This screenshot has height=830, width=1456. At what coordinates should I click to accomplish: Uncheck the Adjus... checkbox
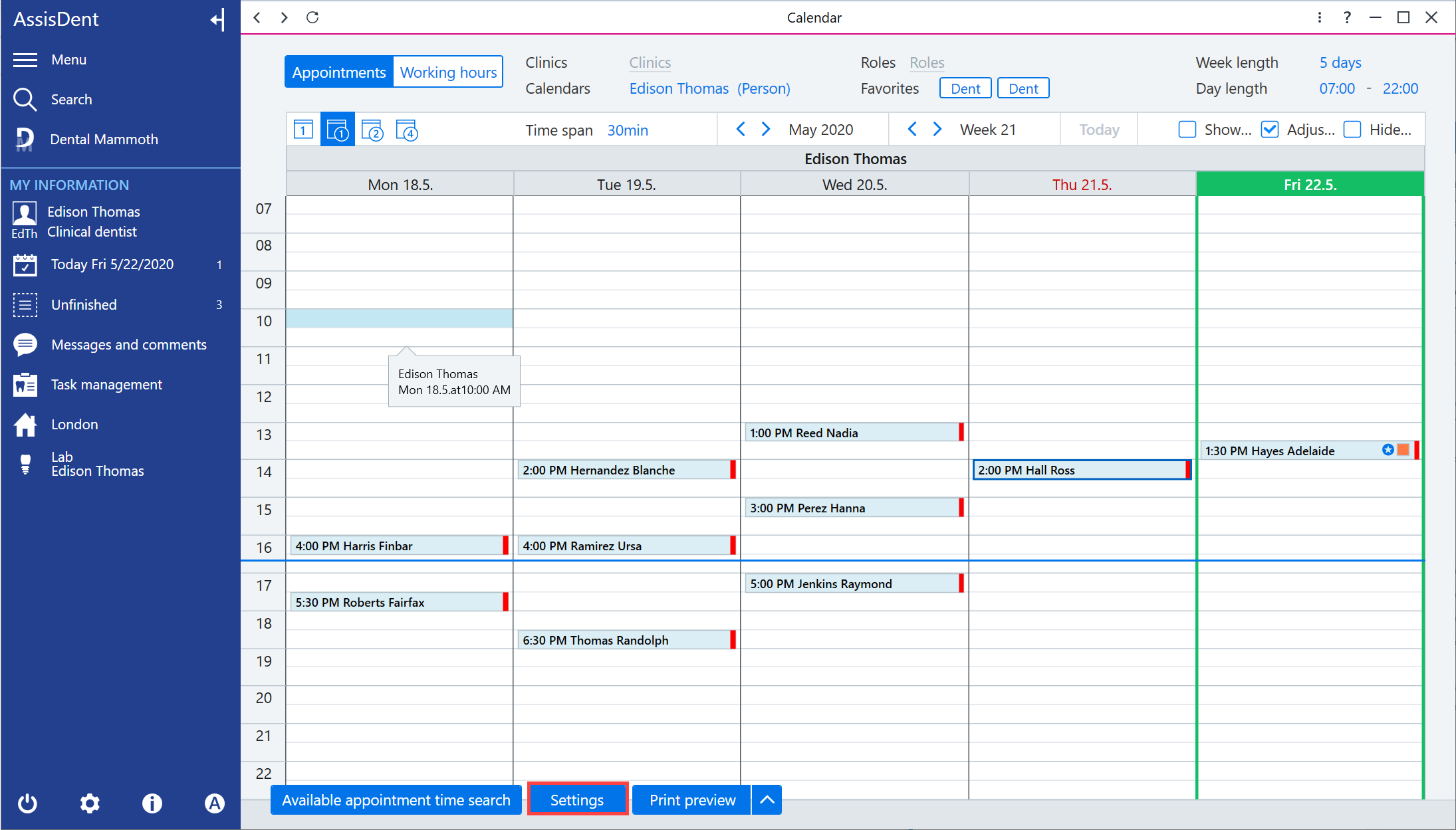click(1269, 130)
